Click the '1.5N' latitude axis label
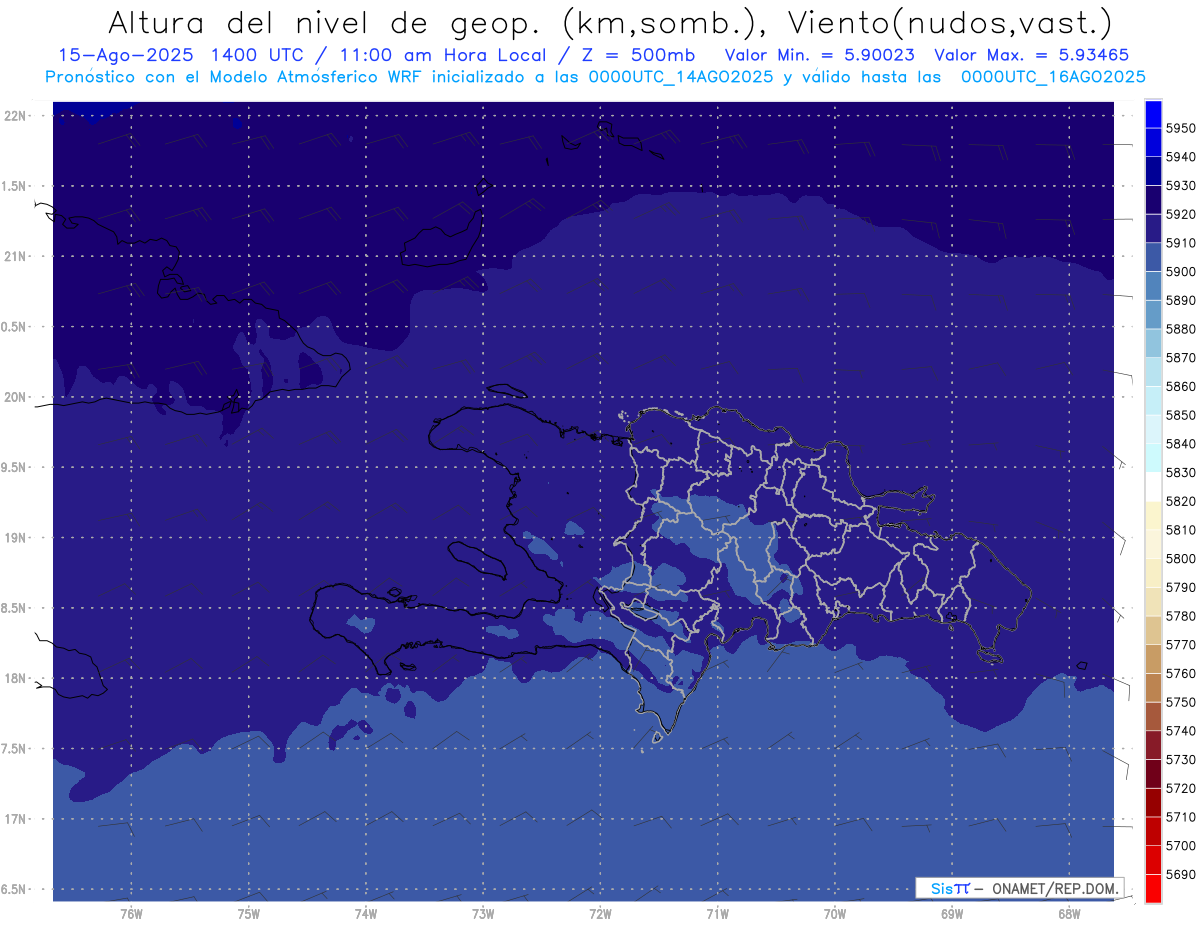This screenshot has width=1200, height=927. tap(14, 186)
